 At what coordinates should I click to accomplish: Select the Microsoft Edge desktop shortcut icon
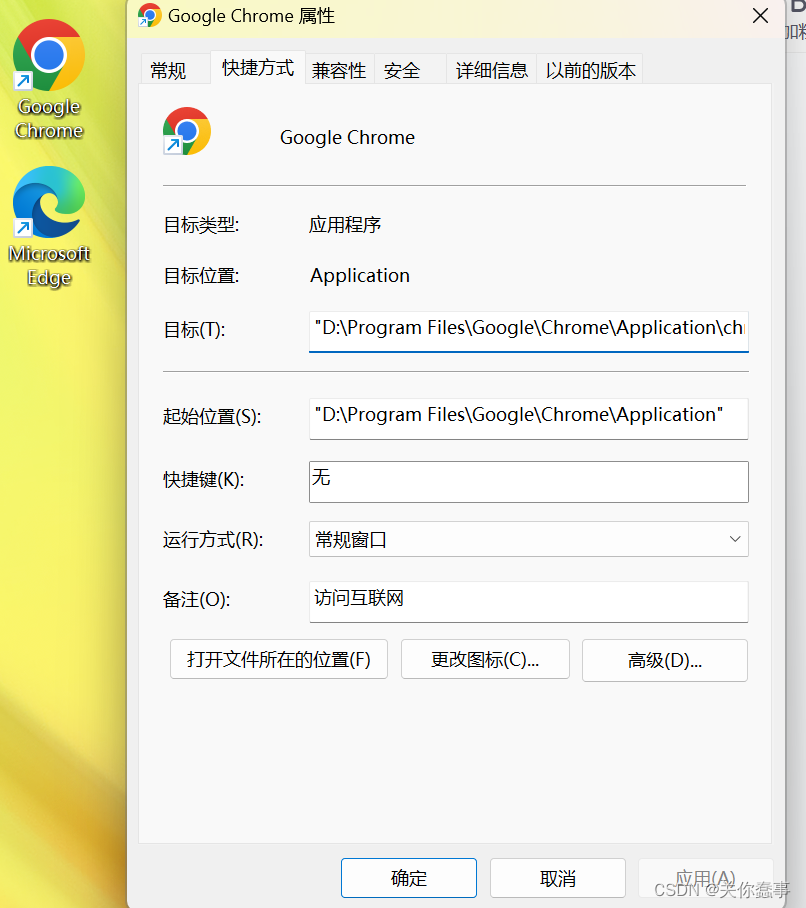click(x=49, y=202)
